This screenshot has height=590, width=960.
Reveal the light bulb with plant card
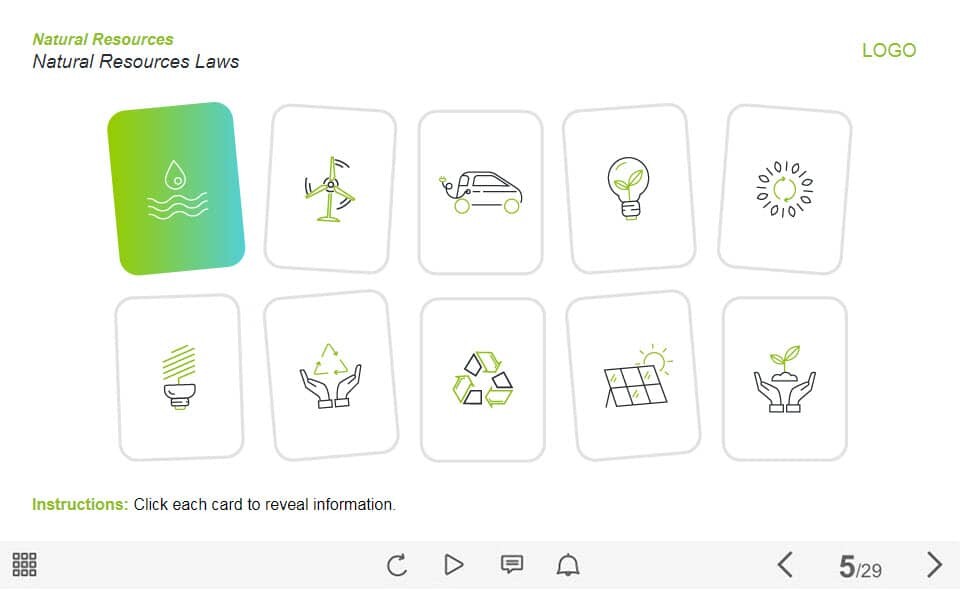(629, 189)
